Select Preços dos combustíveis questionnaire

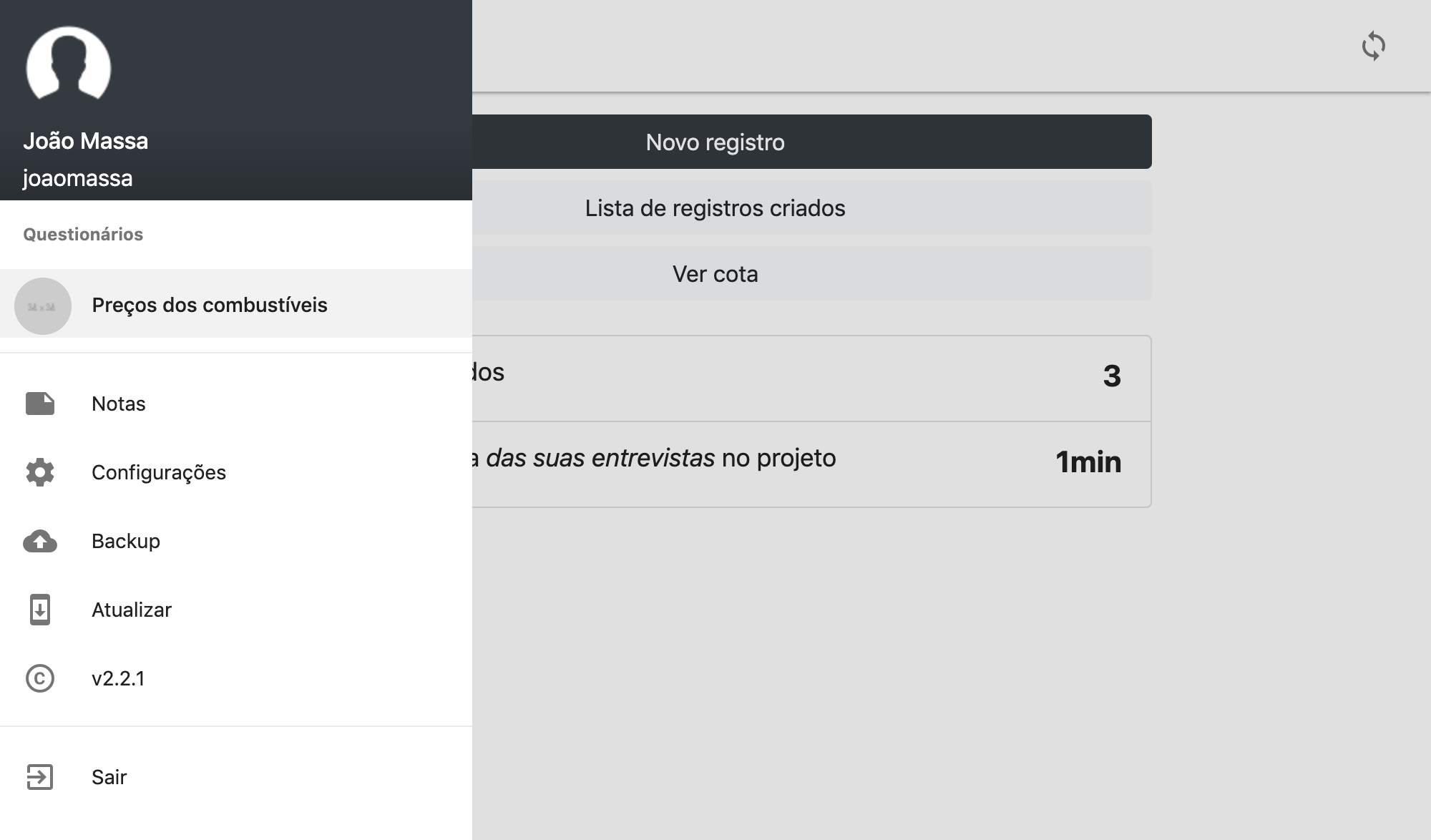236,303
